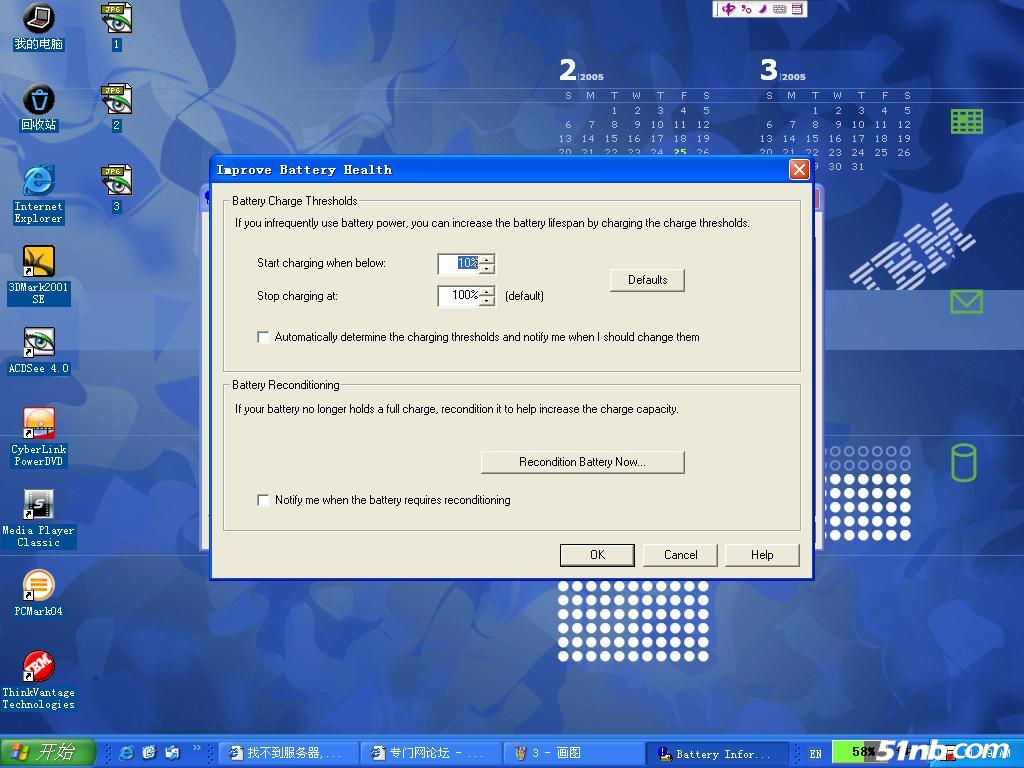
Task: Click the 3DMark2001 SE shortcut
Action: pyautogui.click(x=38, y=262)
